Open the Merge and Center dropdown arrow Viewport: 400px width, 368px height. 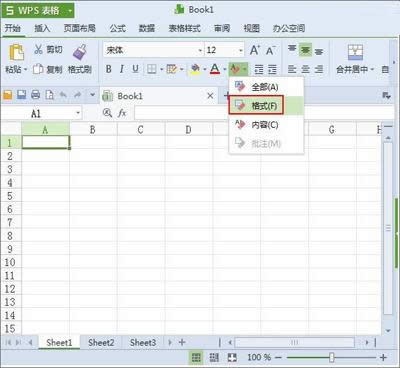[372, 70]
